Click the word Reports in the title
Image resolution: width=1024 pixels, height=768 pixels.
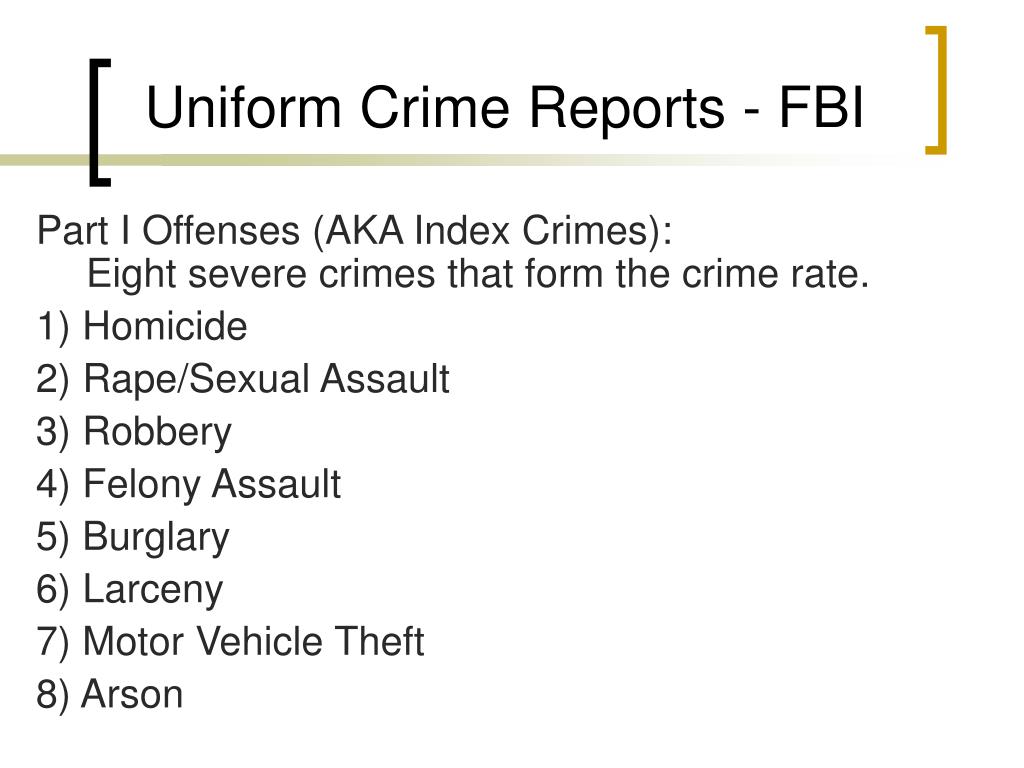(x=626, y=110)
